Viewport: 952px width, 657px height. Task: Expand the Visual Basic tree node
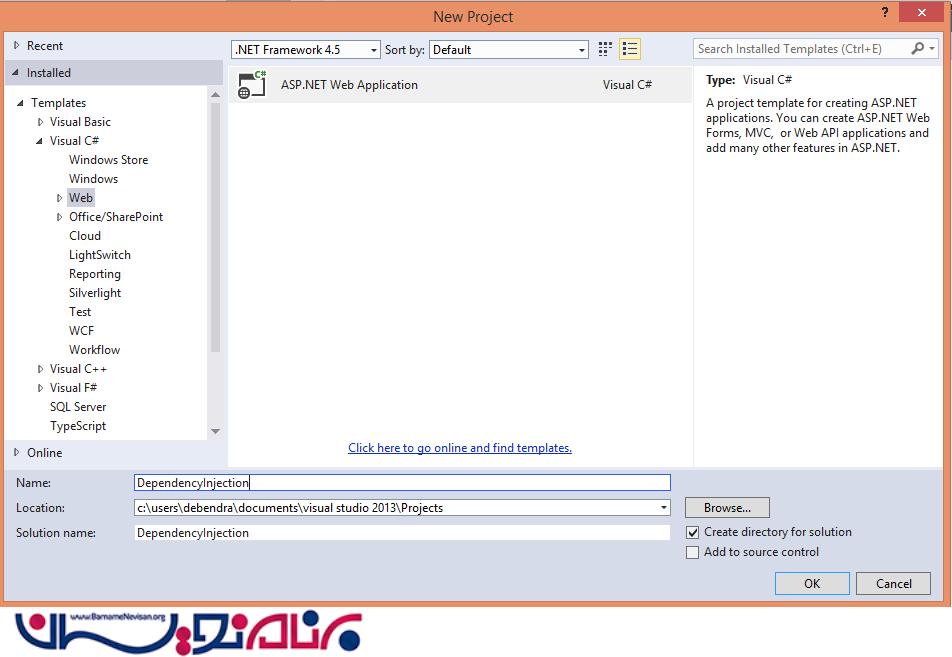41,122
